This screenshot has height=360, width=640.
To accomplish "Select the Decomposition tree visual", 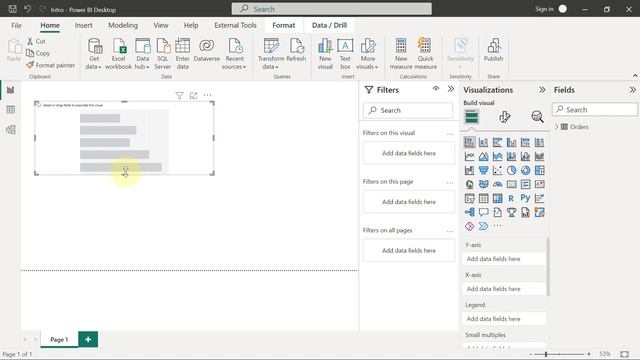I will coord(469,212).
